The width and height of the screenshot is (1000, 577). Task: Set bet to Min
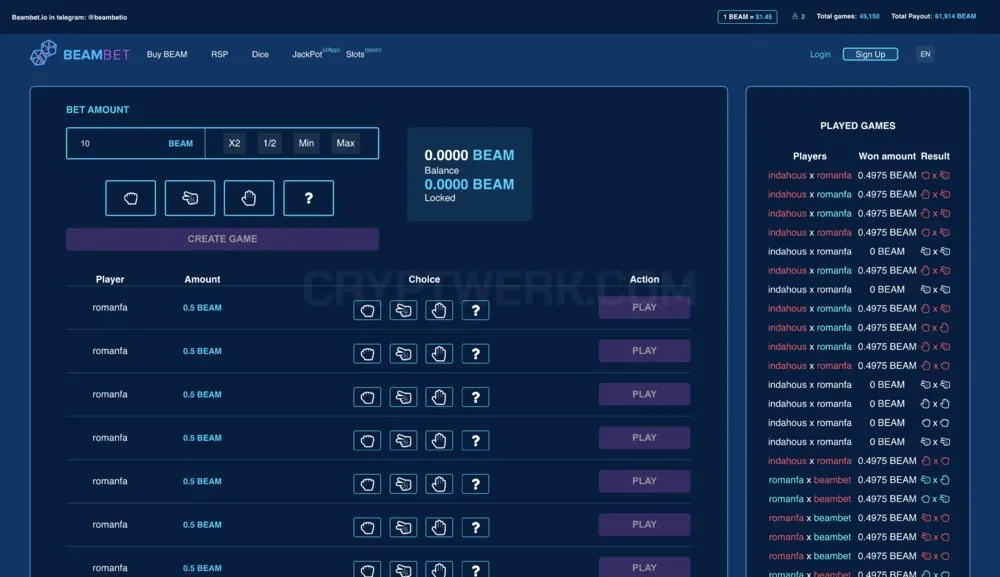306,143
